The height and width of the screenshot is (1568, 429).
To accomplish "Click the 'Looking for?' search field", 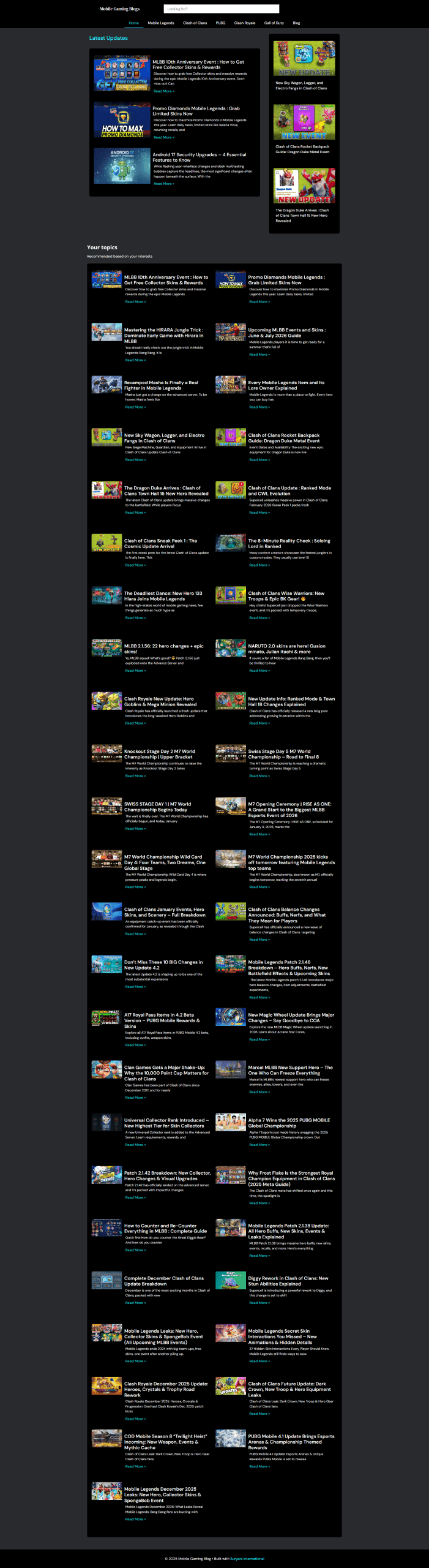I will click(222, 9).
